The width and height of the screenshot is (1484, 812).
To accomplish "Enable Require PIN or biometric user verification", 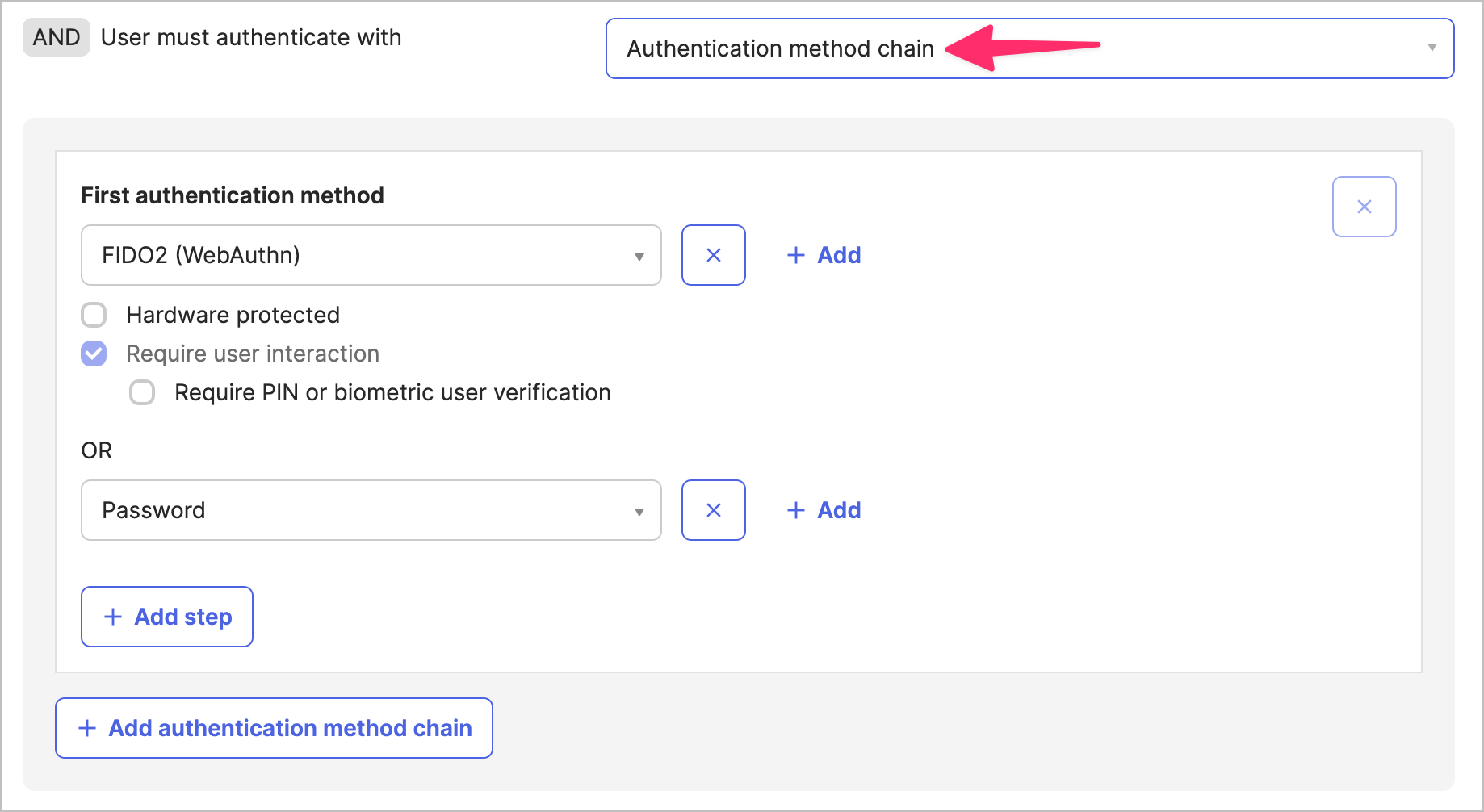I will click(x=142, y=392).
